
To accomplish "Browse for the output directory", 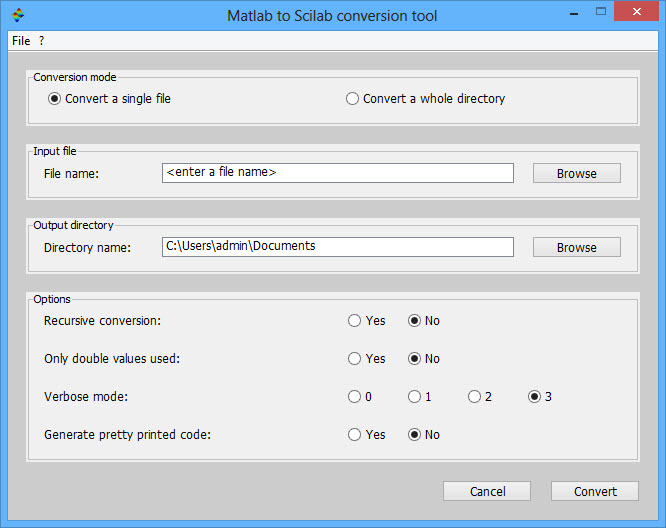I will pyautogui.click(x=577, y=247).
